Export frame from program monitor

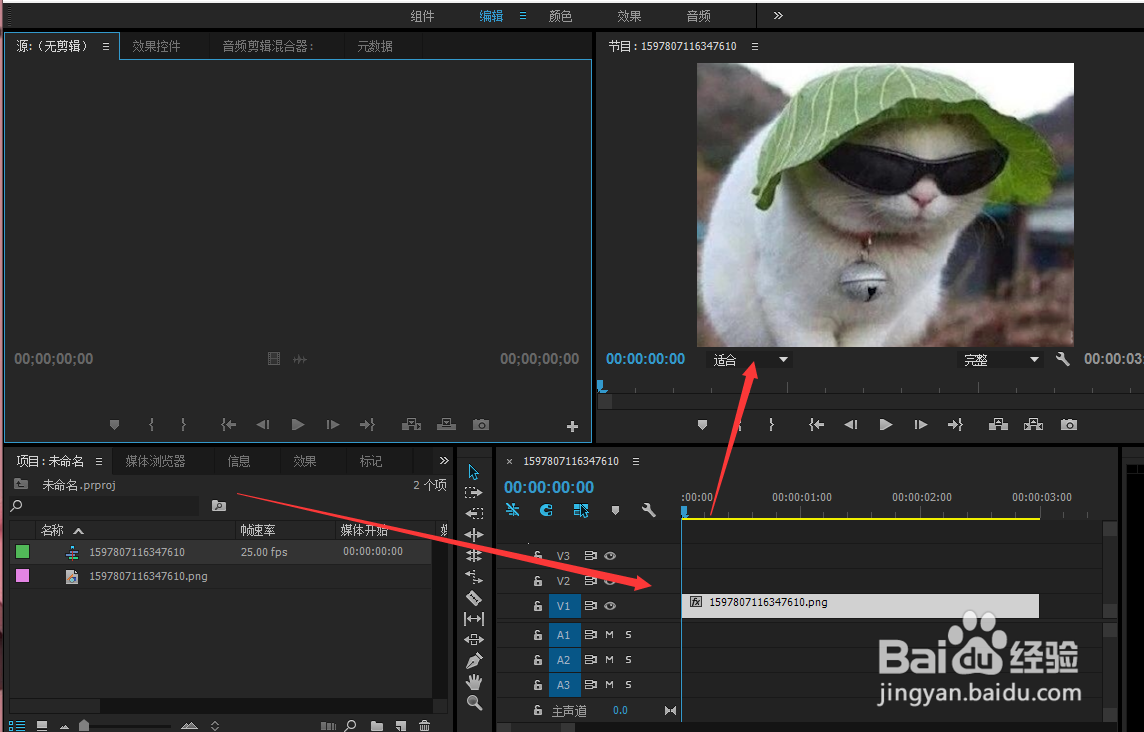[1068, 425]
